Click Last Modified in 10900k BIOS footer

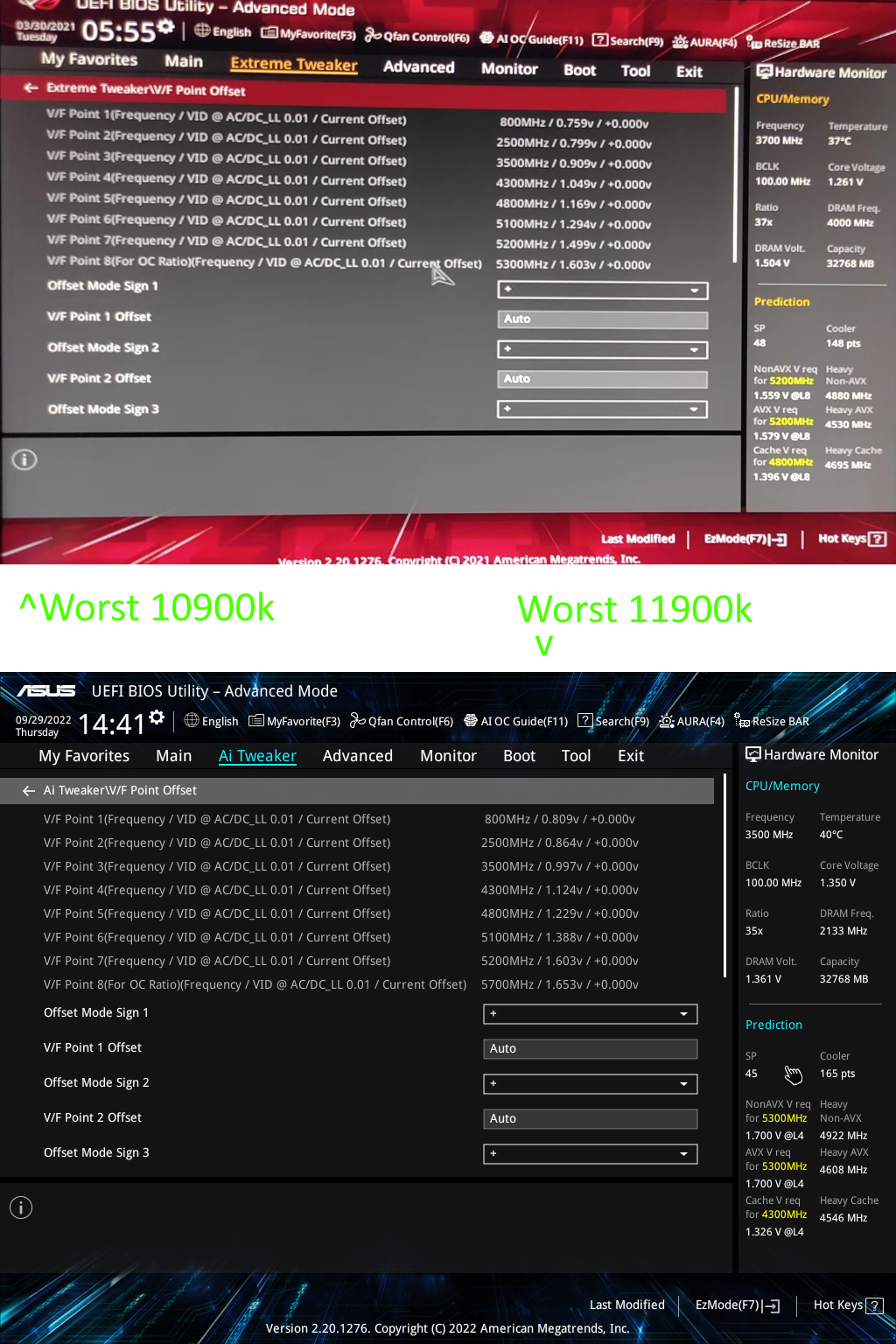tap(638, 539)
